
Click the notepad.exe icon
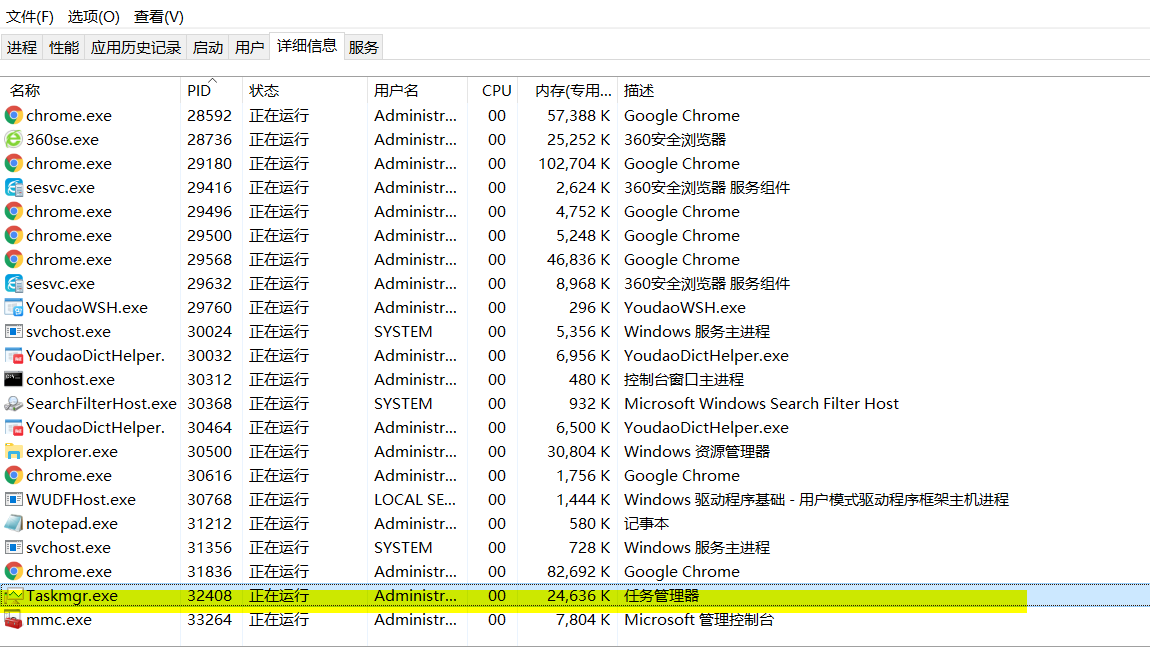tap(13, 524)
